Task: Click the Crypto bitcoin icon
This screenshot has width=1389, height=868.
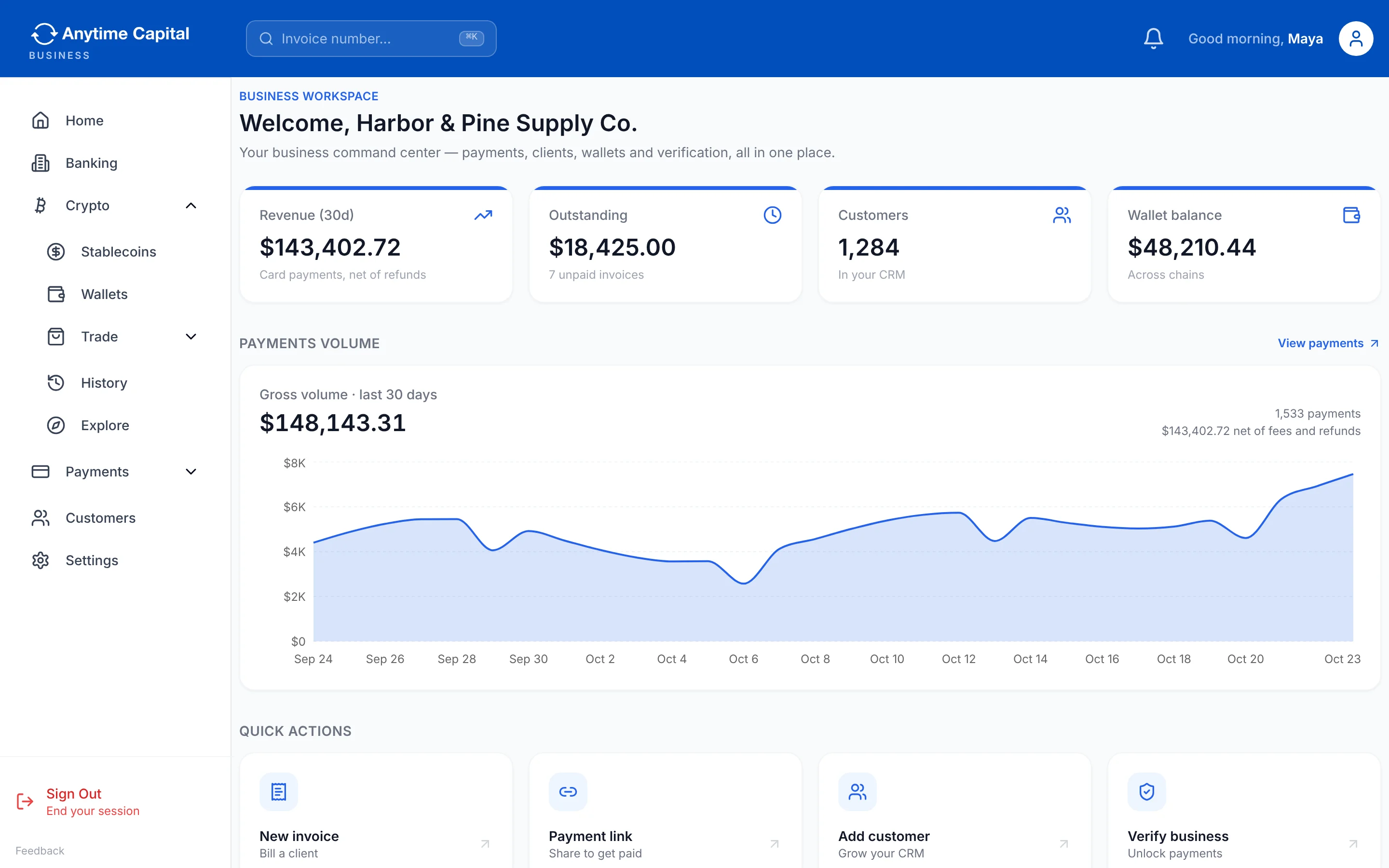Action: (40, 205)
